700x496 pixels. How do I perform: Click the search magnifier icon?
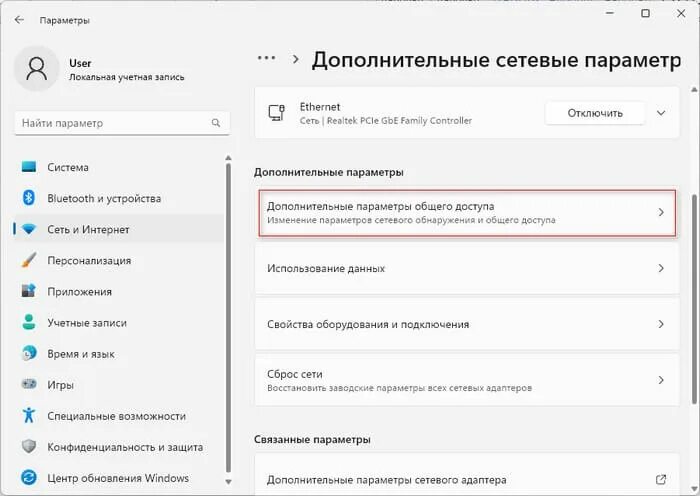(x=216, y=123)
